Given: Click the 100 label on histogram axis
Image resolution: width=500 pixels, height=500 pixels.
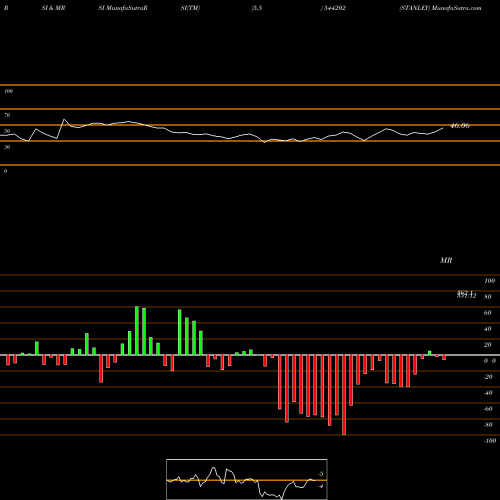Looking at the screenshot, I should click(x=490, y=281).
